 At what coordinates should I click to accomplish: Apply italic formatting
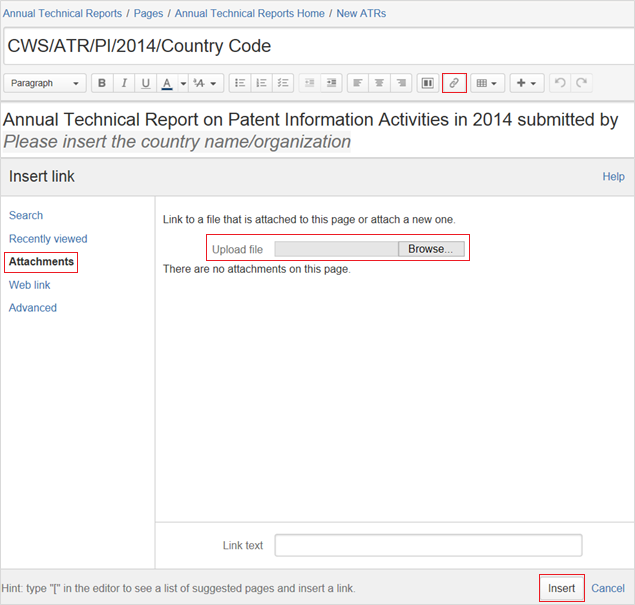click(124, 83)
